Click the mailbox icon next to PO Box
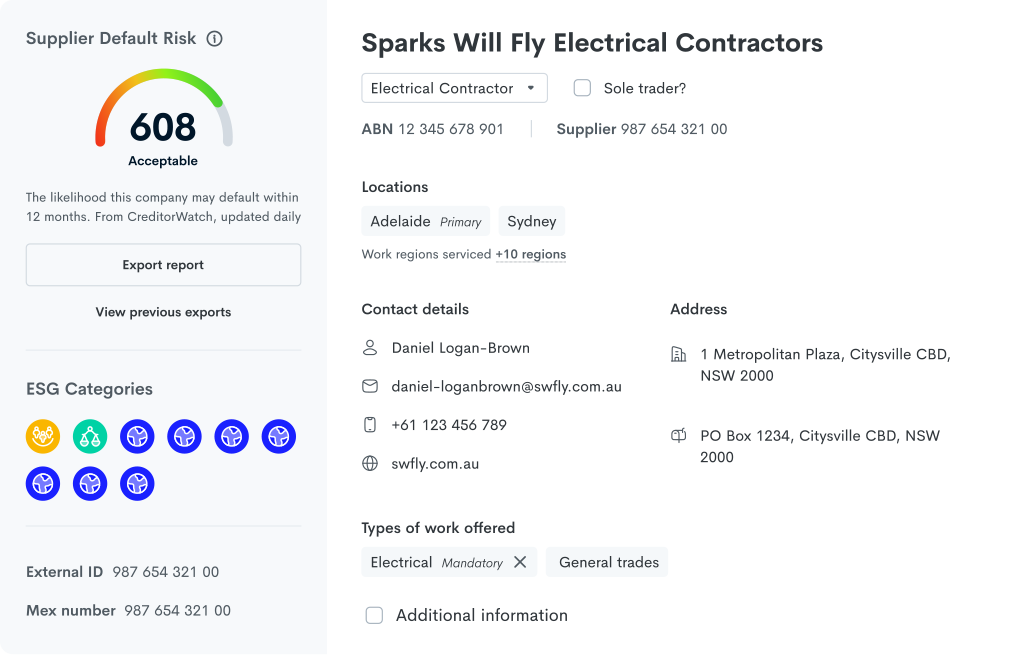 [678, 436]
